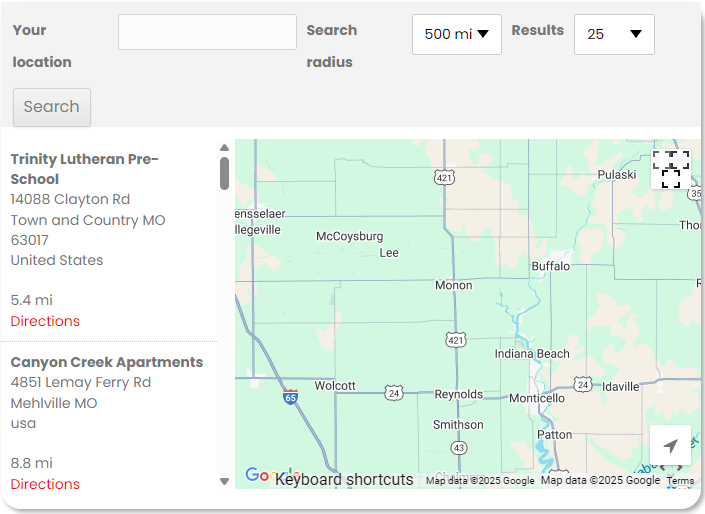Click the scroll down arrow of results list
Screen dimensions: 705x514
click(224, 481)
